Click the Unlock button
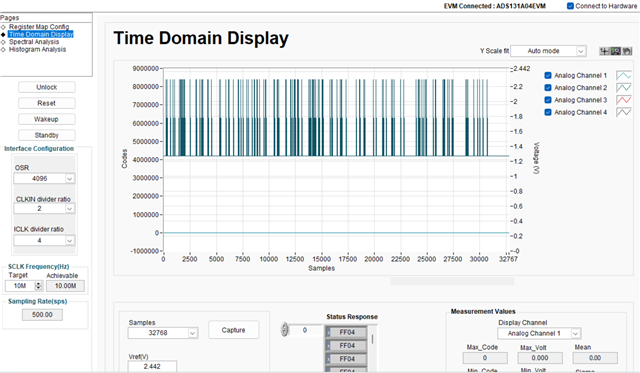The height and width of the screenshot is (373, 640). (x=47, y=87)
